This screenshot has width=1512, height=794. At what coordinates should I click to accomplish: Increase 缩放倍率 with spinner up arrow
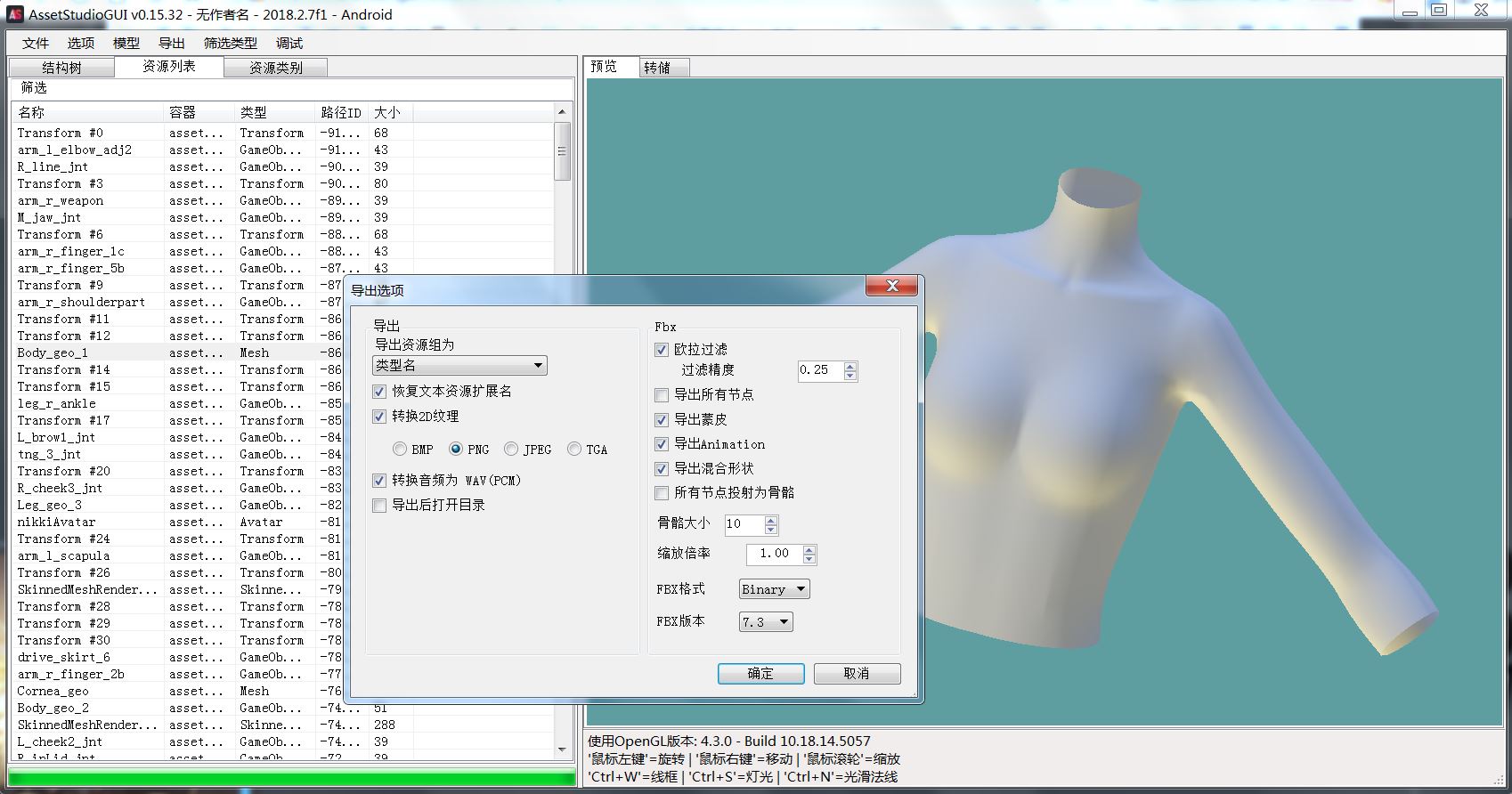point(809,549)
